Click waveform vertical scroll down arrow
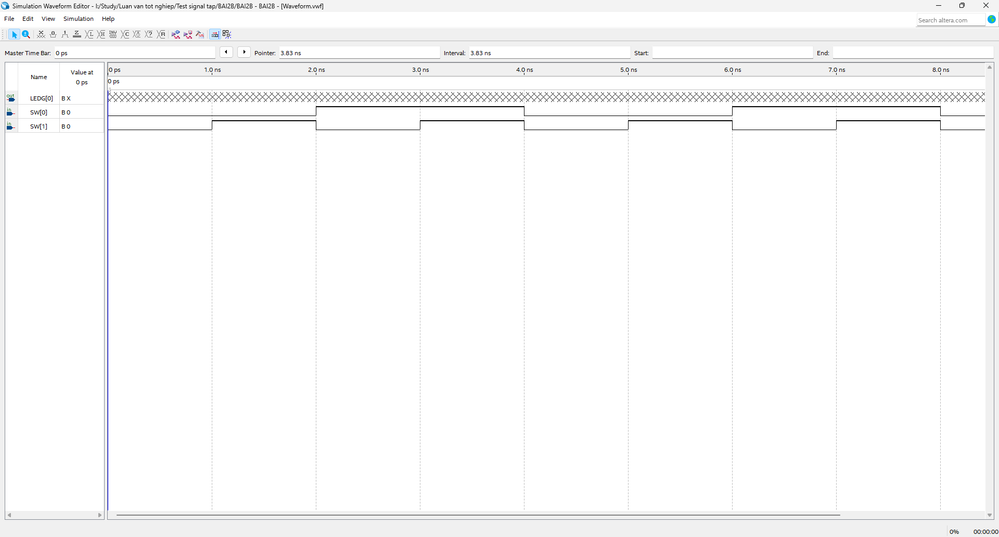999x537 pixels. pyautogui.click(x=989, y=515)
